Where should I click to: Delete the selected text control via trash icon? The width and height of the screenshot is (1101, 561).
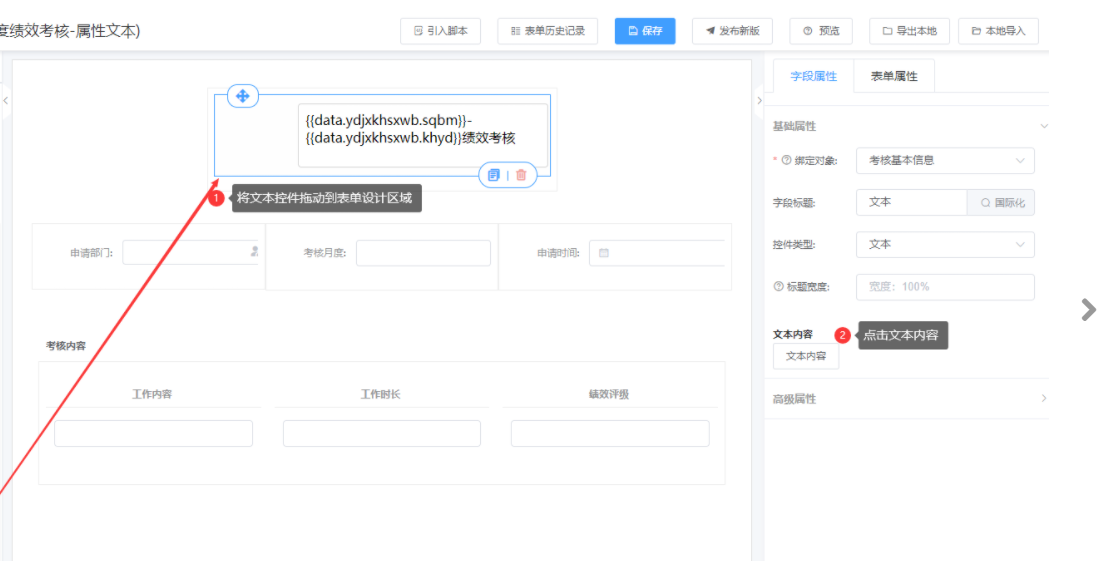521,175
